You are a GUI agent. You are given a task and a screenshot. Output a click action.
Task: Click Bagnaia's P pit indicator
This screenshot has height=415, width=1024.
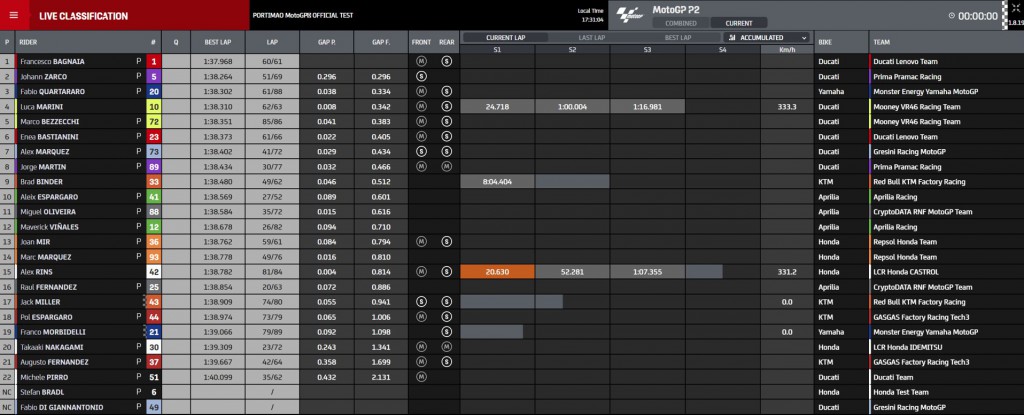pos(138,61)
